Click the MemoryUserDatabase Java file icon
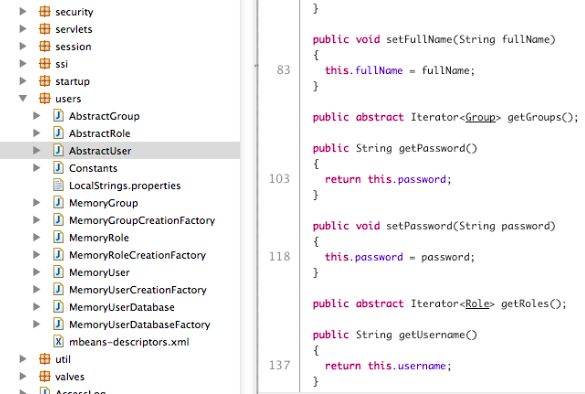This screenshot has width=585, height=394. click(x=58, y=307)
